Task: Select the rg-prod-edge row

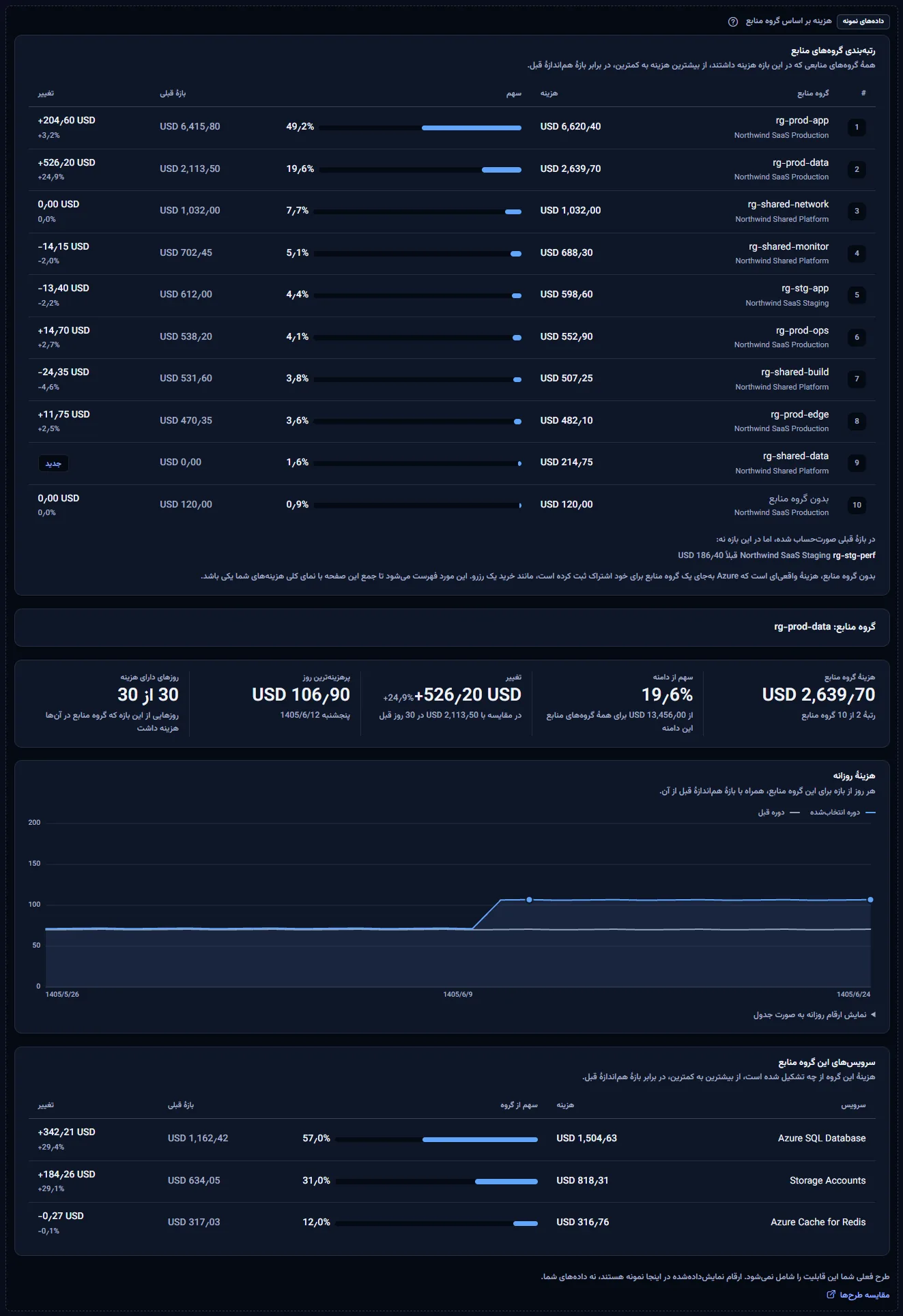Action: pyautogui.click(x=452, y=421)
